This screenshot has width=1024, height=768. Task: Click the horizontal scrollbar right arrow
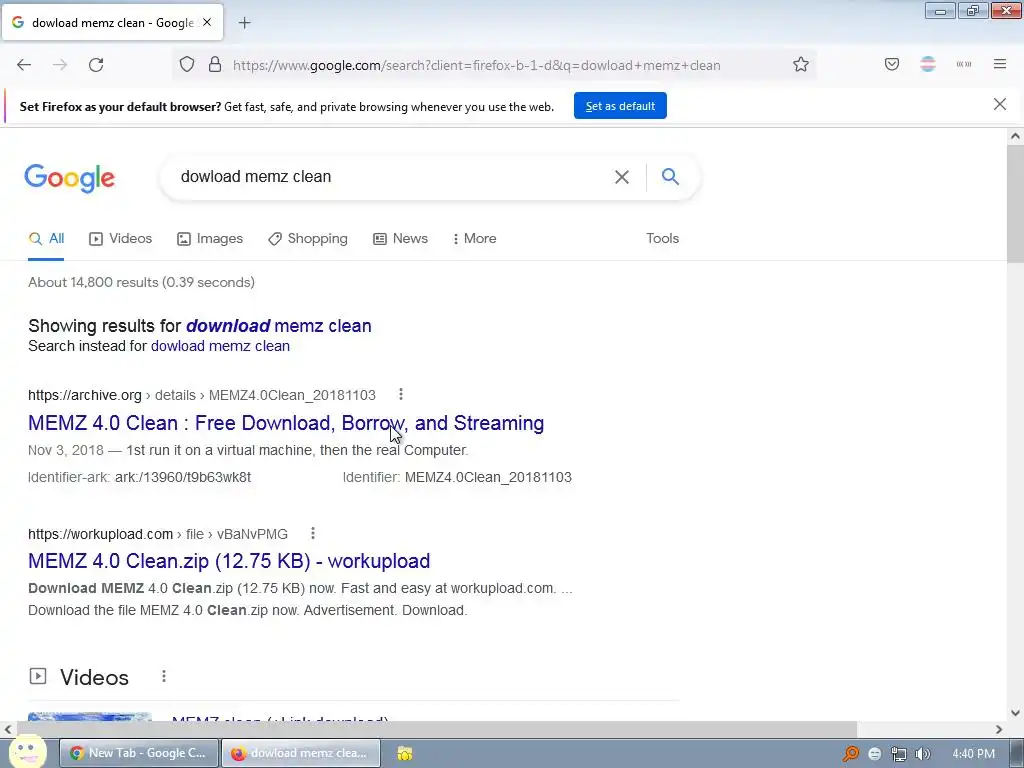(x=999, y=729)
